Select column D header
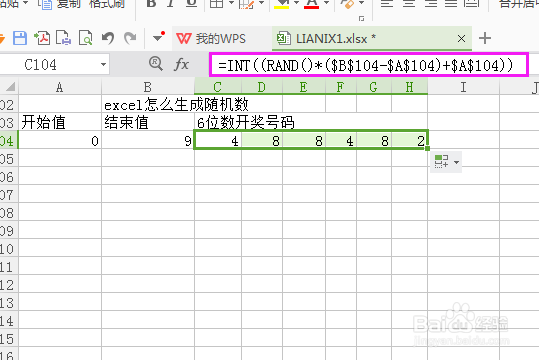 pyautogui.click(x=262, y=87)
